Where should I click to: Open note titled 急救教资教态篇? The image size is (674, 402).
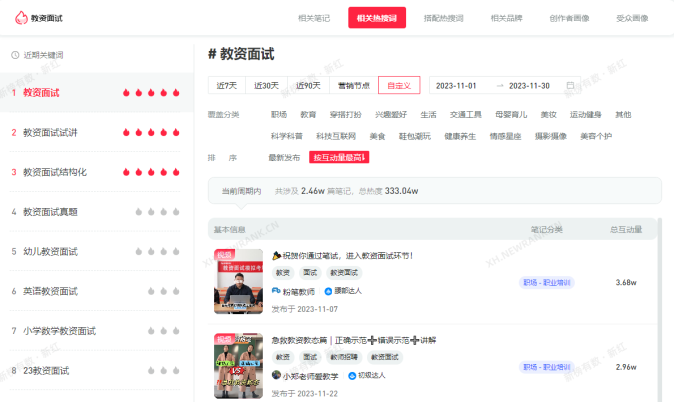[x=354, y=340]
